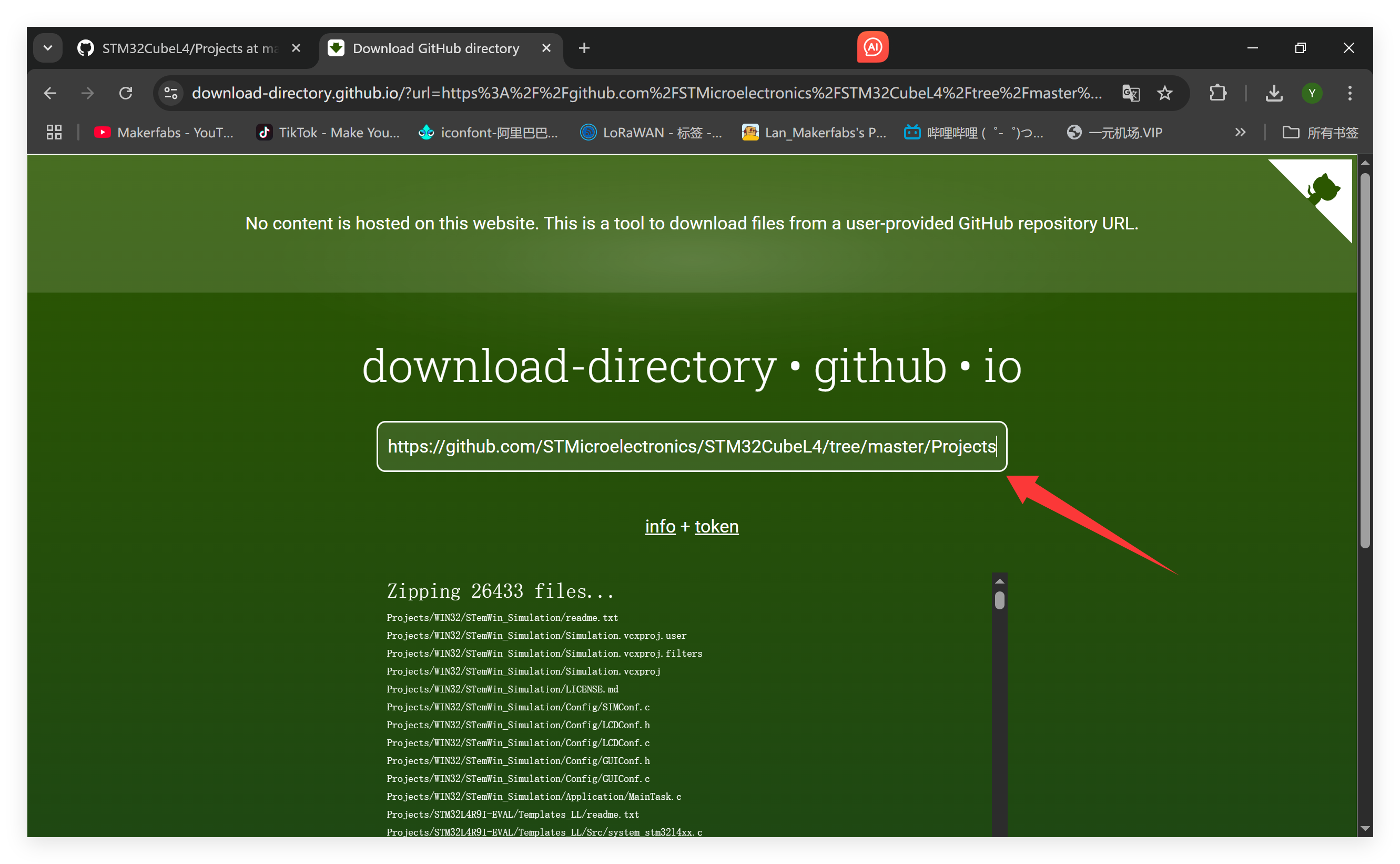Open the Chrome three-dot menu

(x=1350, y=93)
